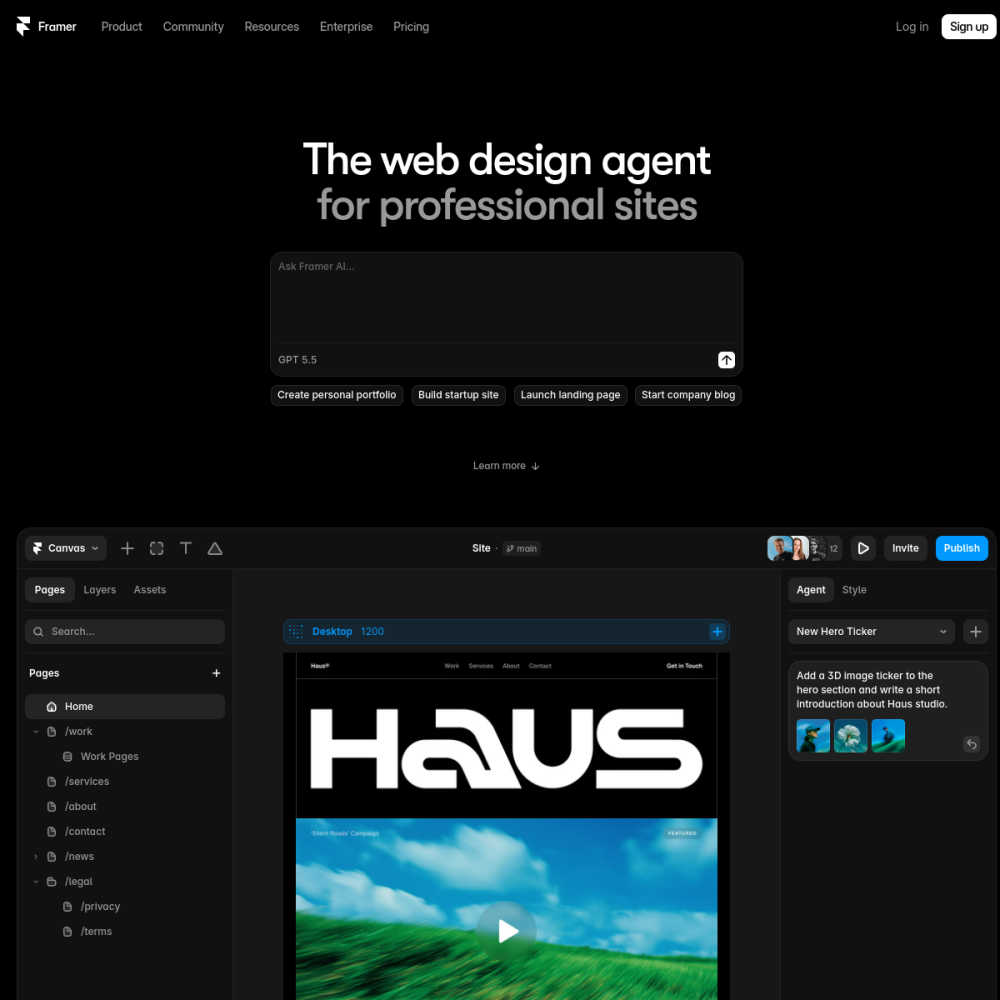
Task: Select the Home page row
Action: (x=125, y=707)
